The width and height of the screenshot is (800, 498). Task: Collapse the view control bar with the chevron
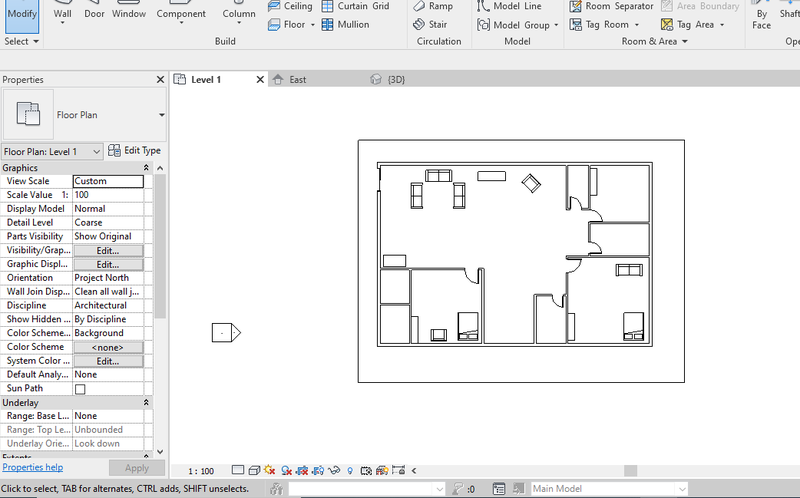point(414,470)
